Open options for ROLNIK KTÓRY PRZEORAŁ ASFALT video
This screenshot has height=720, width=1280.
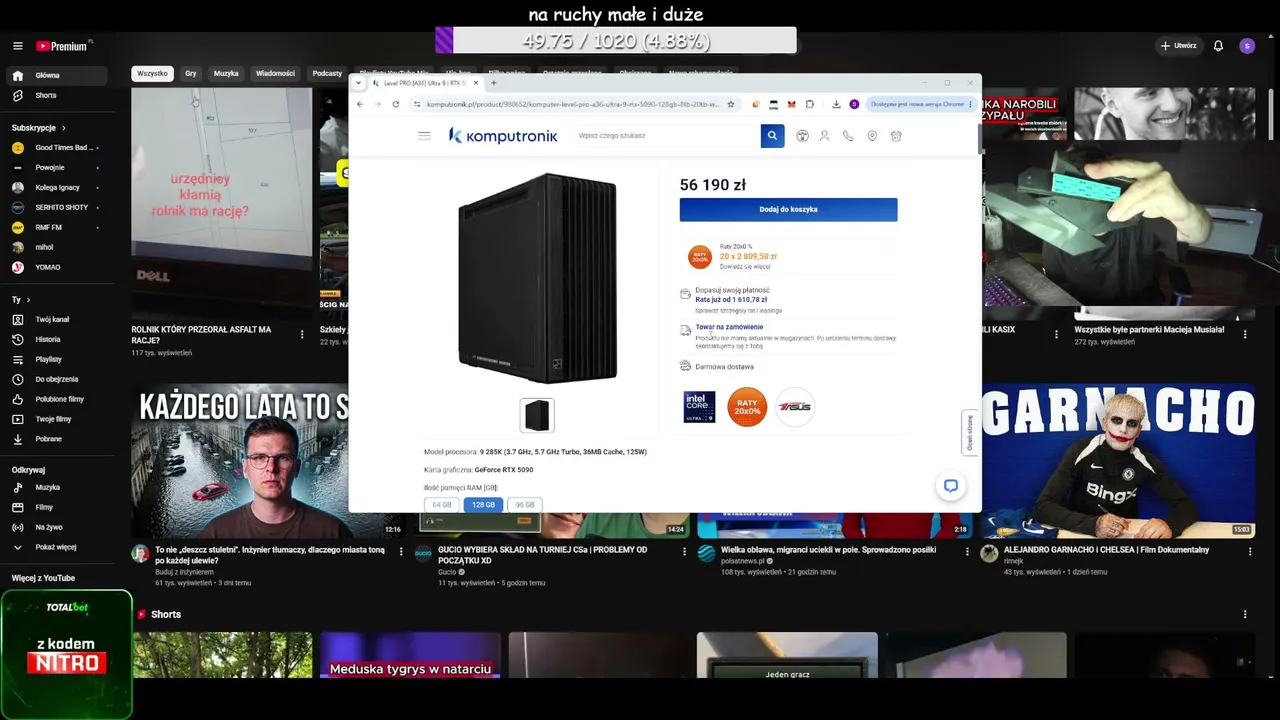302,335
